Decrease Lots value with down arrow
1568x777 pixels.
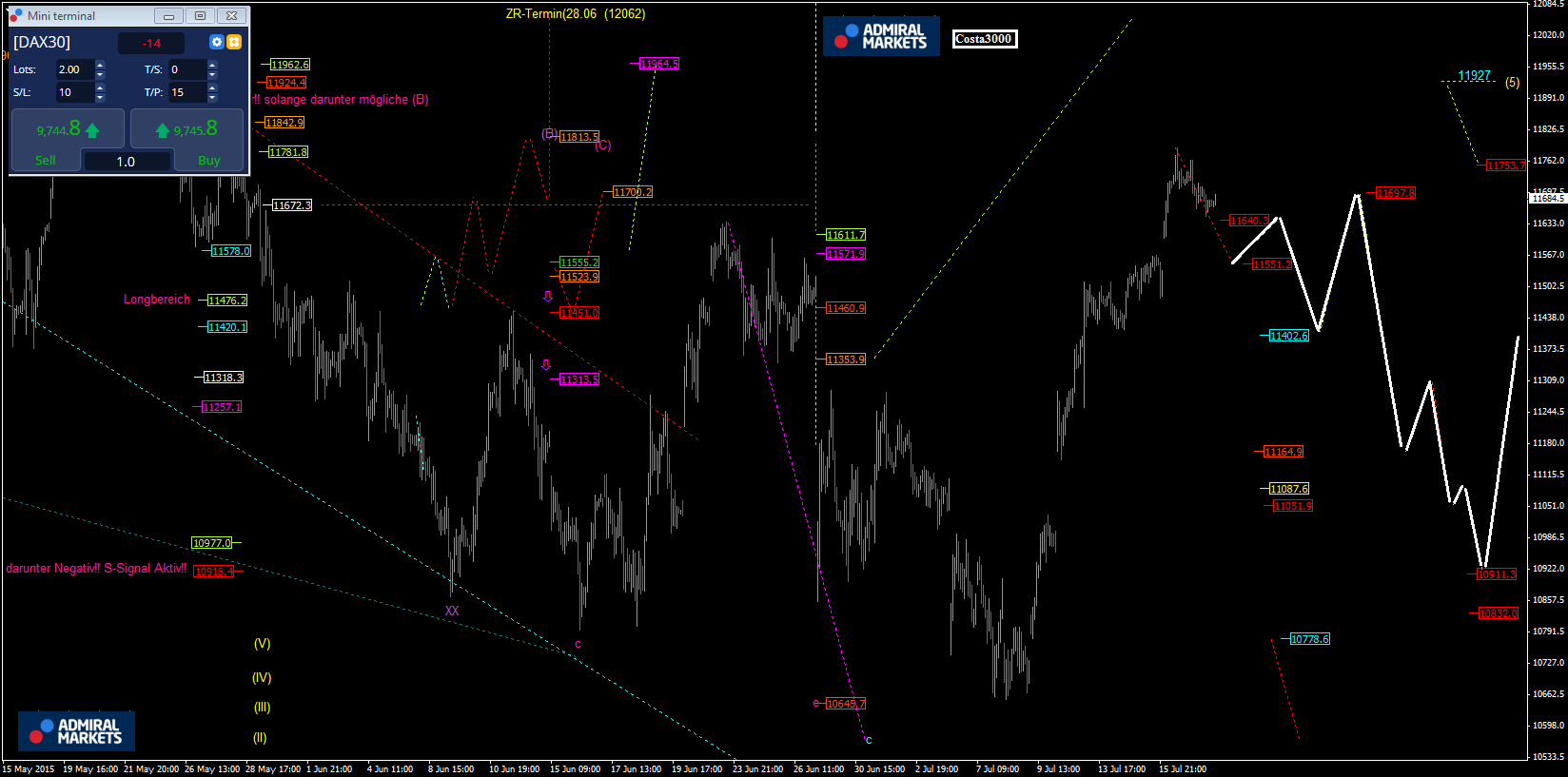pos(100,74)
